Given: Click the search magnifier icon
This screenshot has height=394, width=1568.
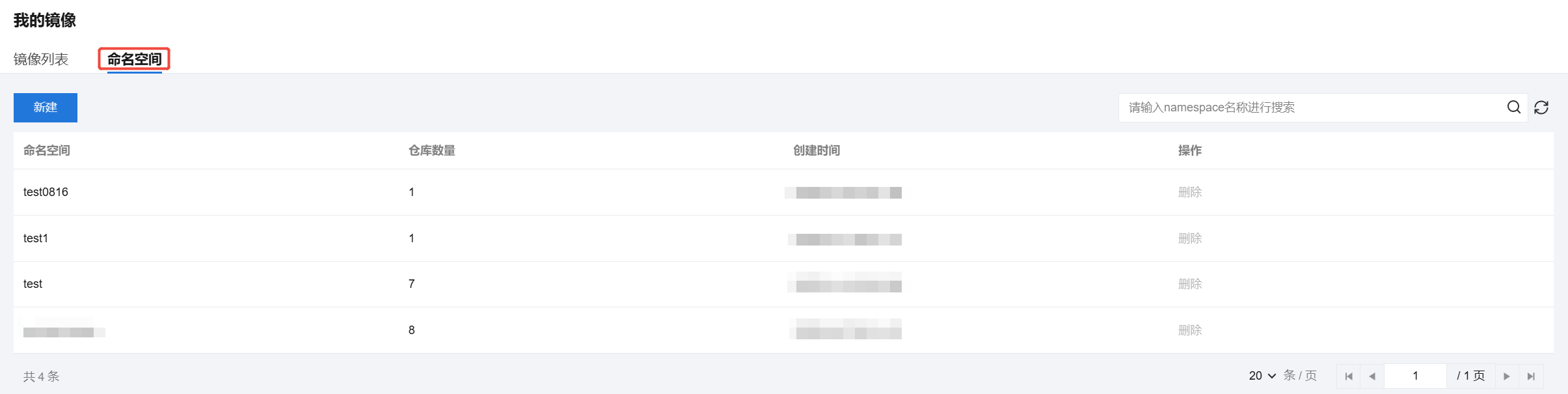Looking at the screenshot, I should [1513, 107].
